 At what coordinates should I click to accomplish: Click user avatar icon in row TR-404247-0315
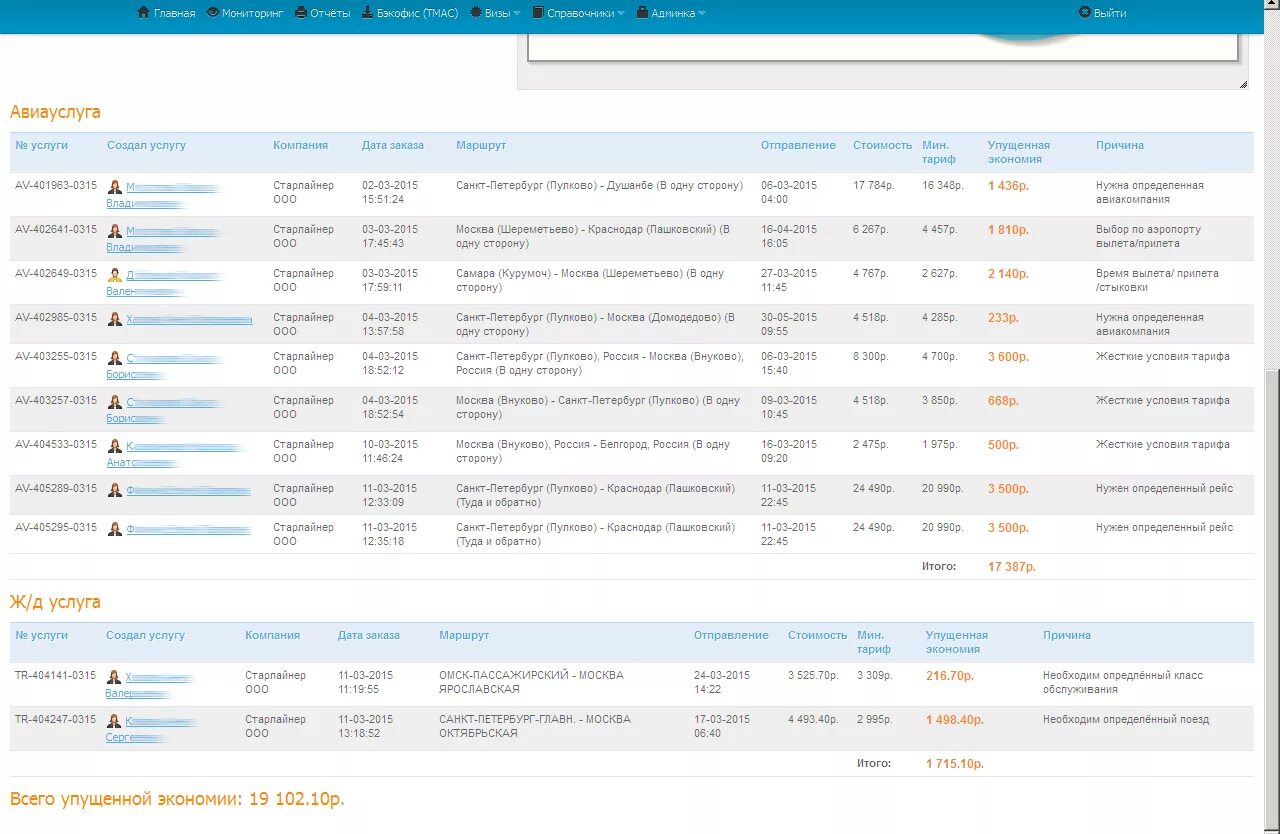click(x=114, y=721)
